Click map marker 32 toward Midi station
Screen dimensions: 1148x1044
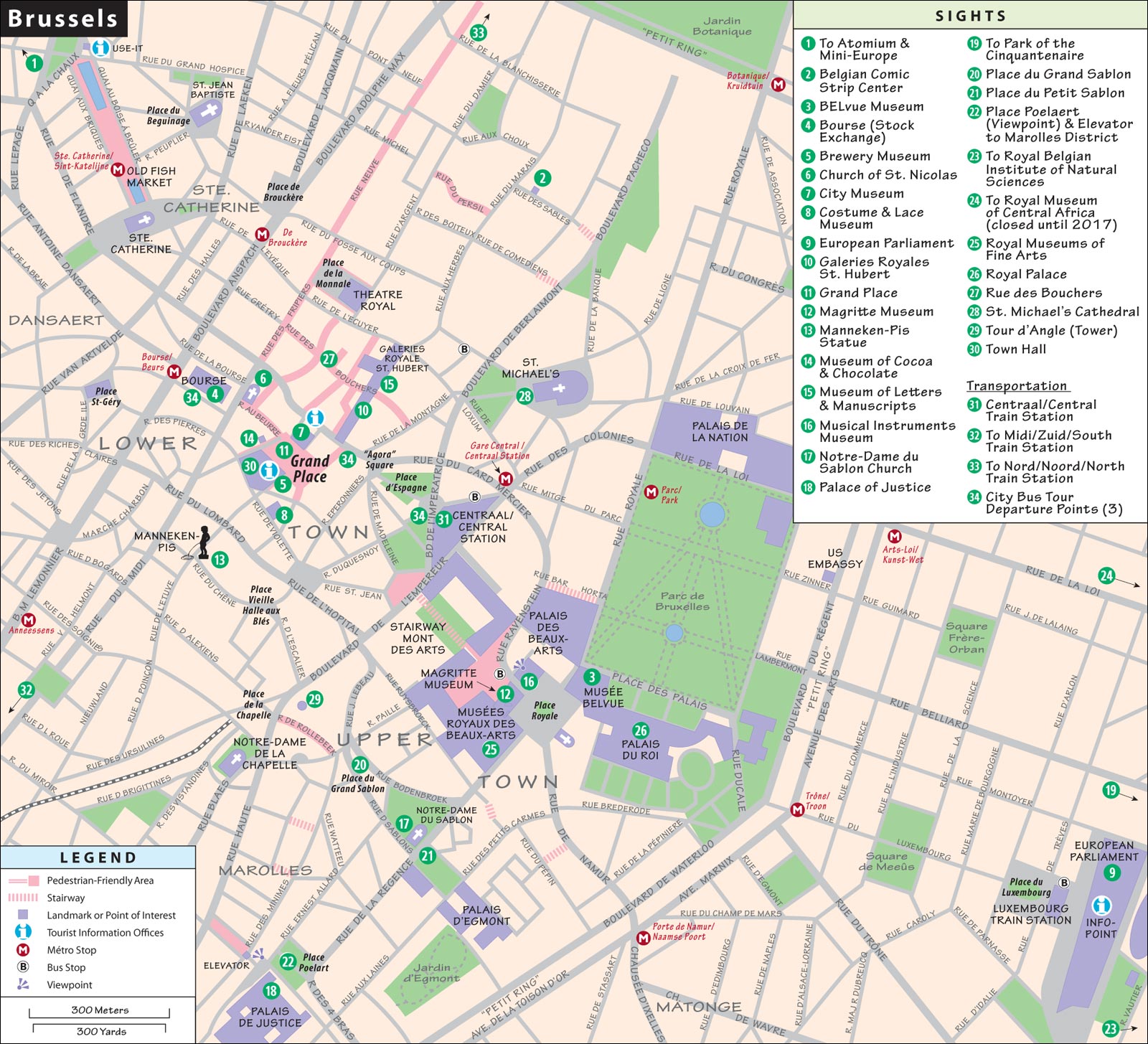pos(26,690)
